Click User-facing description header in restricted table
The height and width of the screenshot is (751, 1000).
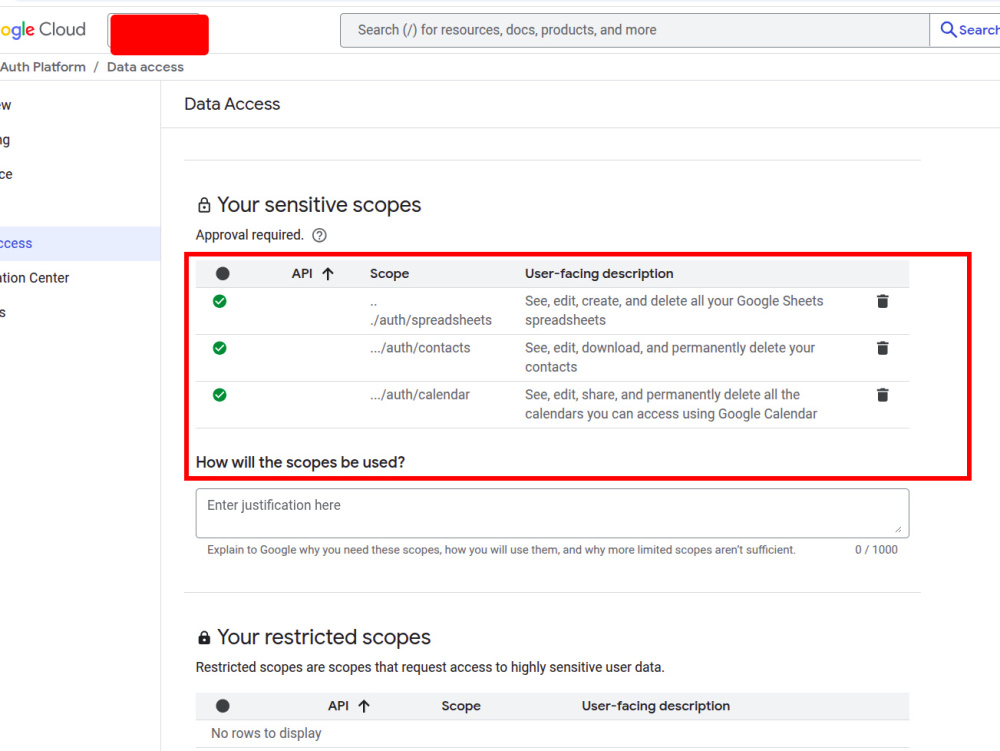(x=656, y=706)
